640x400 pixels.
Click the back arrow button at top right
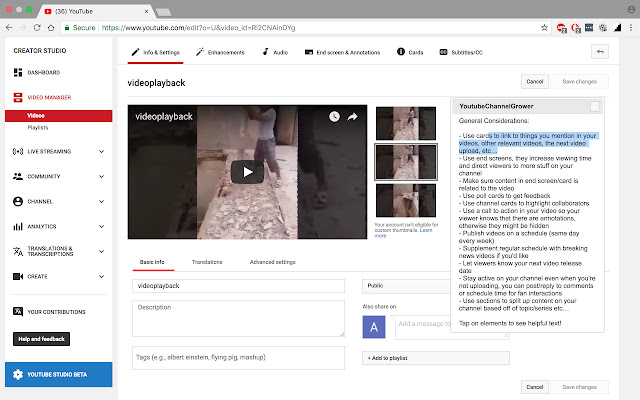point(600,51)
